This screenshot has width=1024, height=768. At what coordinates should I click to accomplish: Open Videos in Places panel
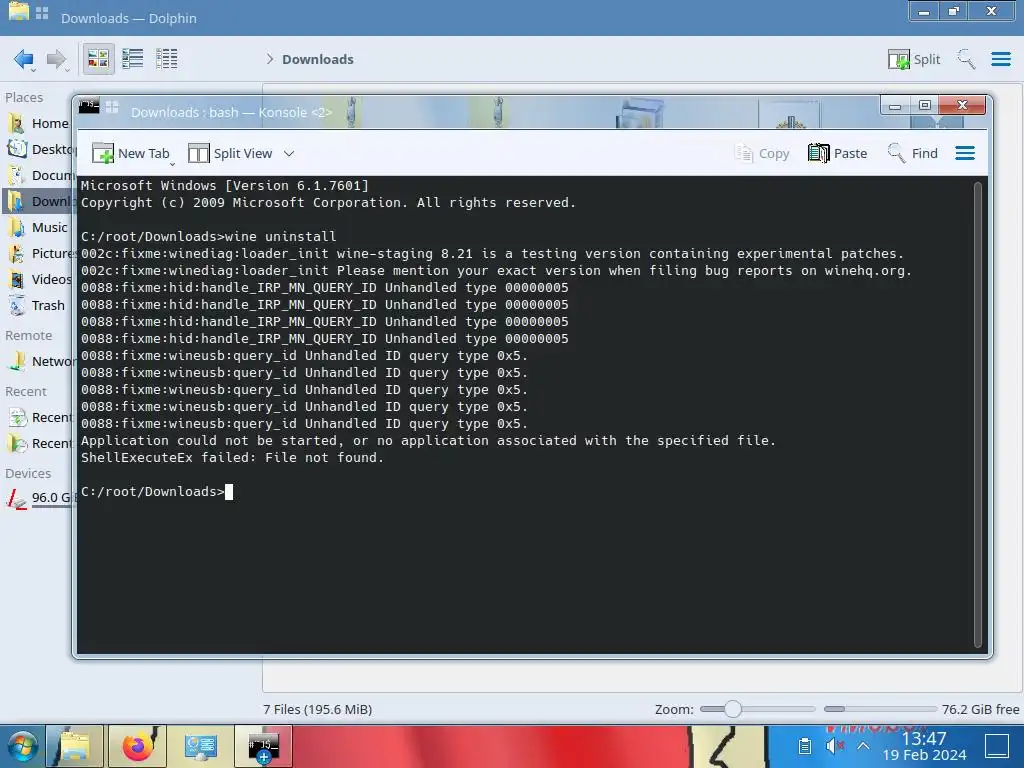coord(39,280)
